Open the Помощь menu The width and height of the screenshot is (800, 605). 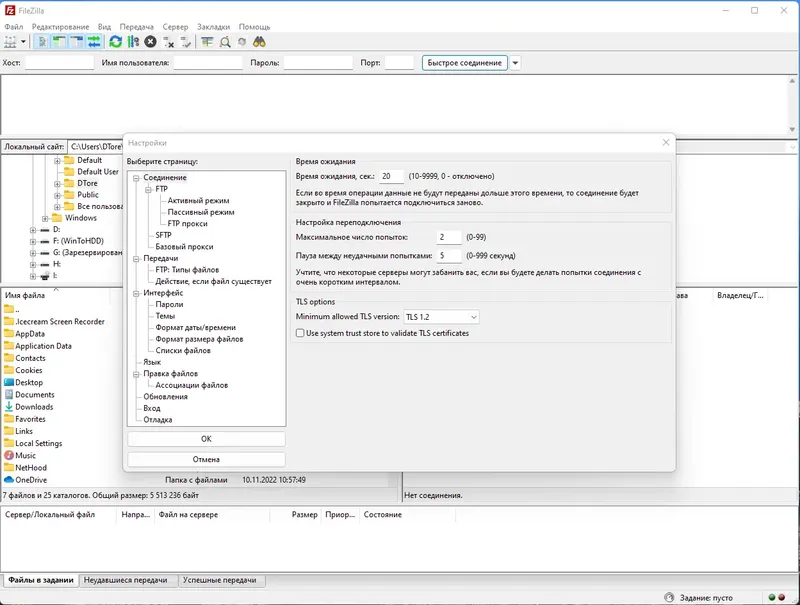coord(254,27)
